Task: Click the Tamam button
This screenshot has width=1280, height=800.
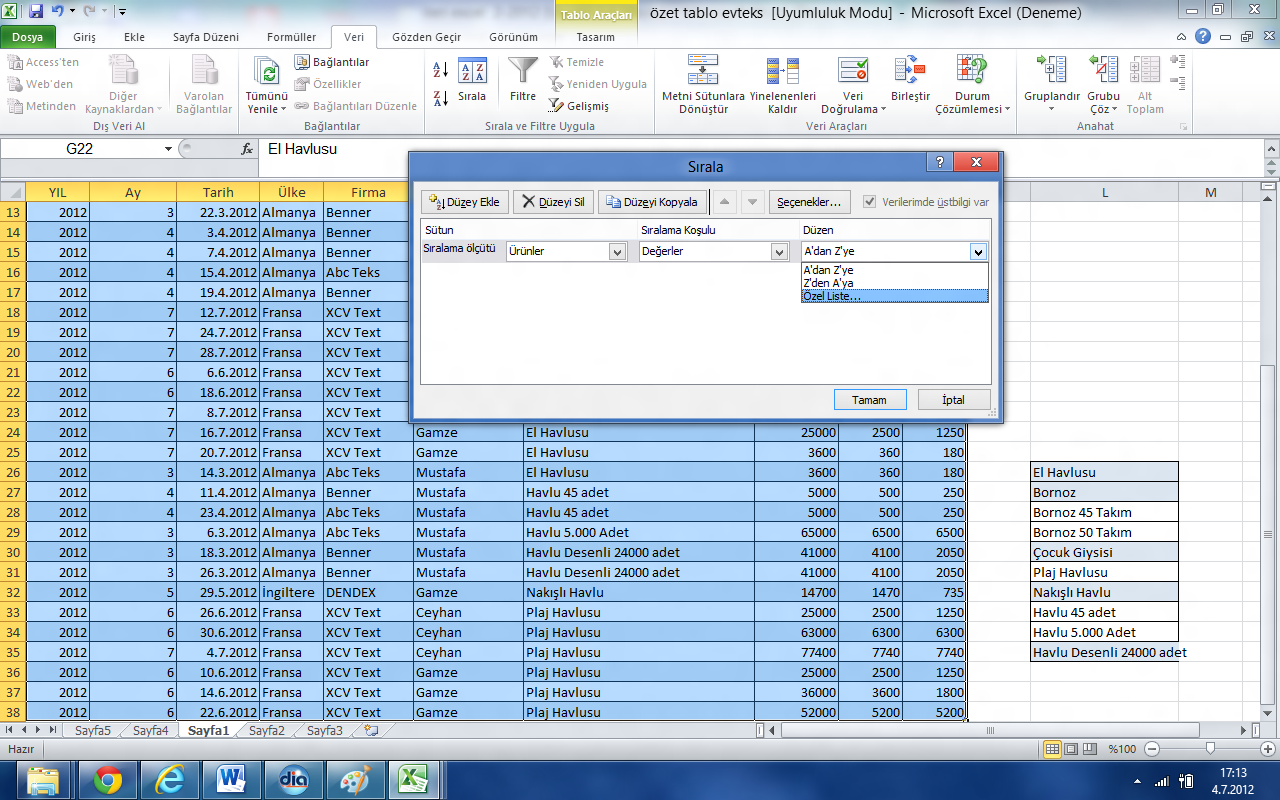Action: [869, 400]
